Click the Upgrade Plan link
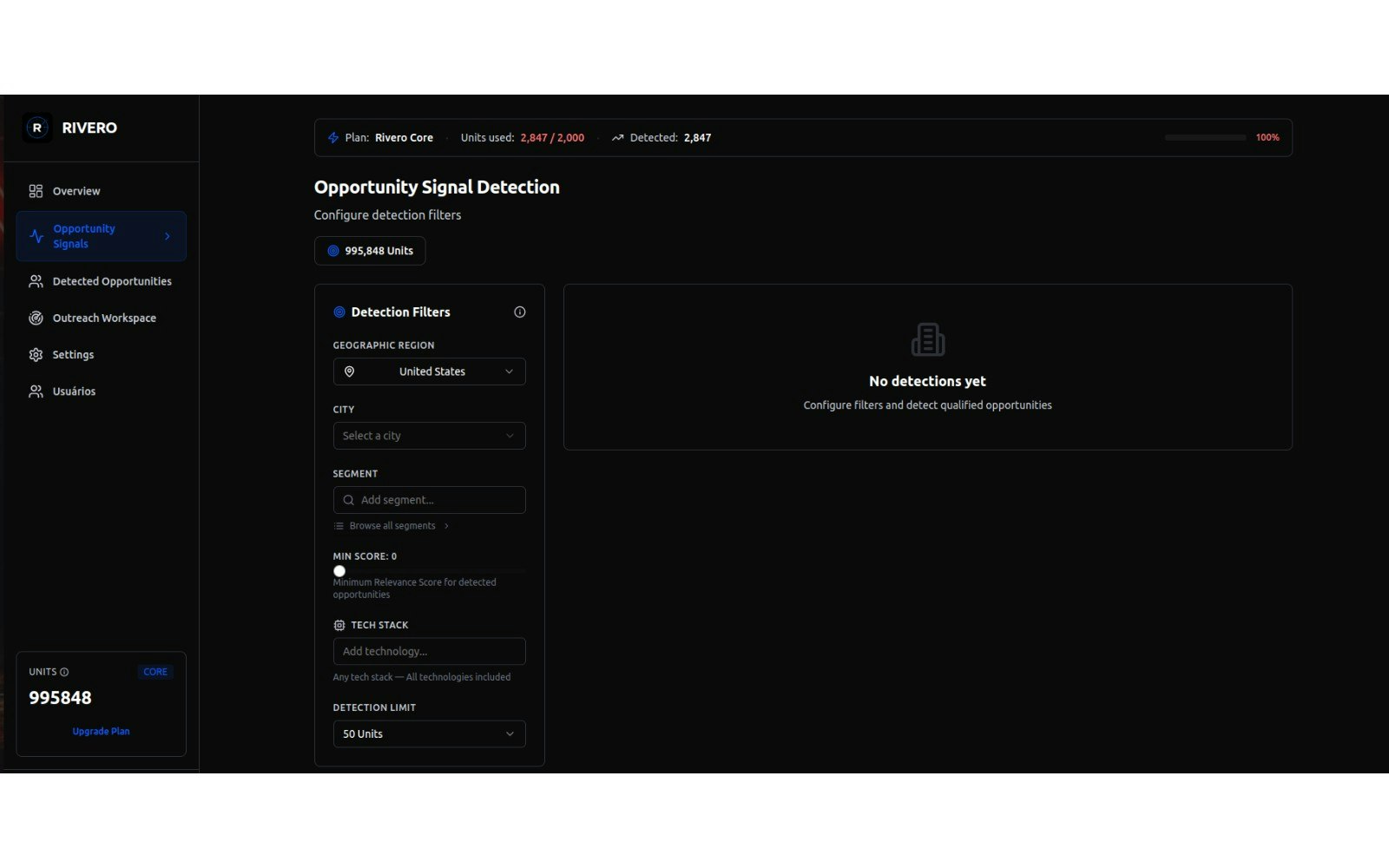The image size is (1389, 868). (101, 731)
